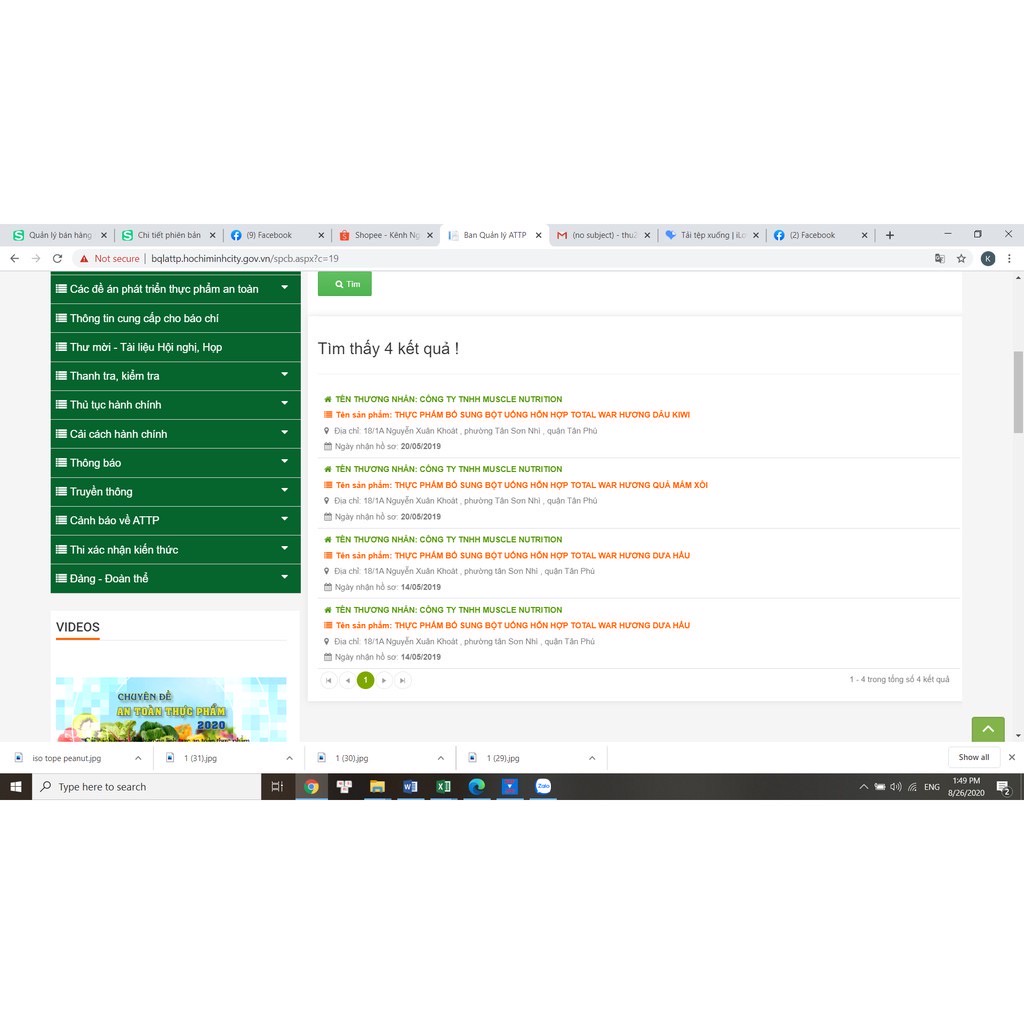Switch to the 'Quản lý bán hàng' tab

(59, 235)
